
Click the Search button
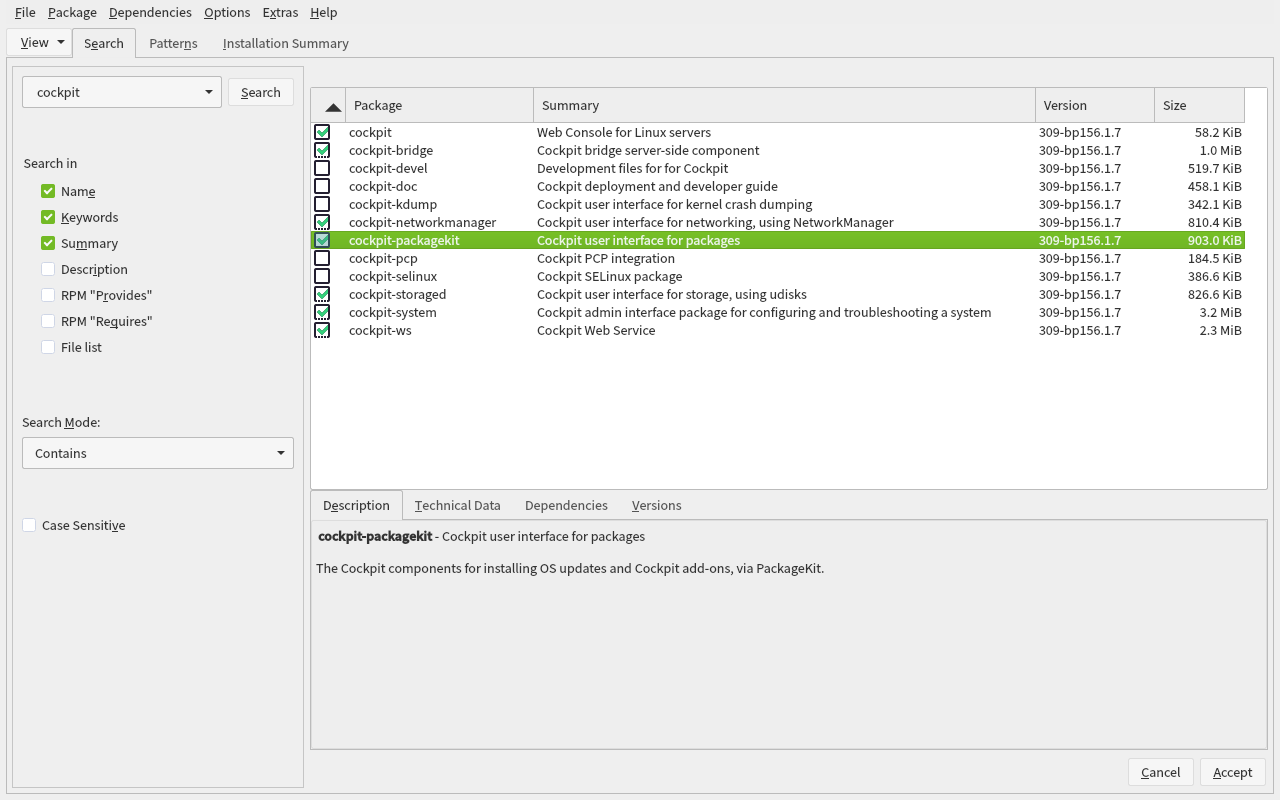(x=261, y=92)
